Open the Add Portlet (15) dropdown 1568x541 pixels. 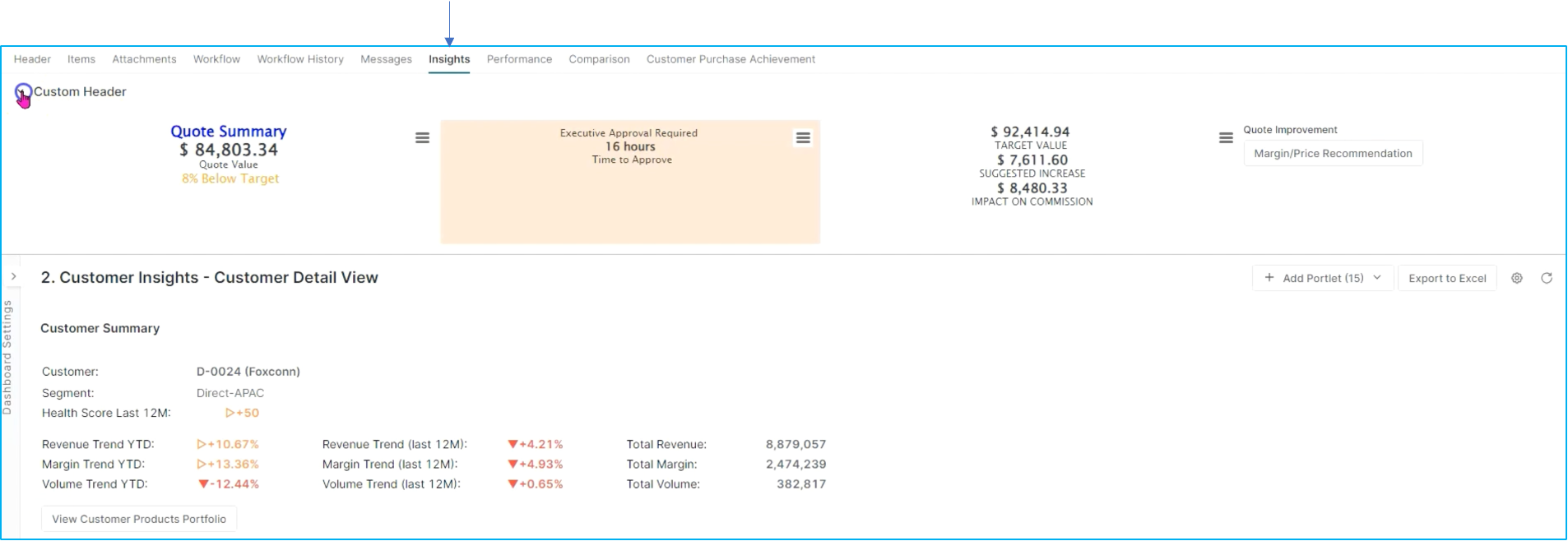(x=1323, y=278)
